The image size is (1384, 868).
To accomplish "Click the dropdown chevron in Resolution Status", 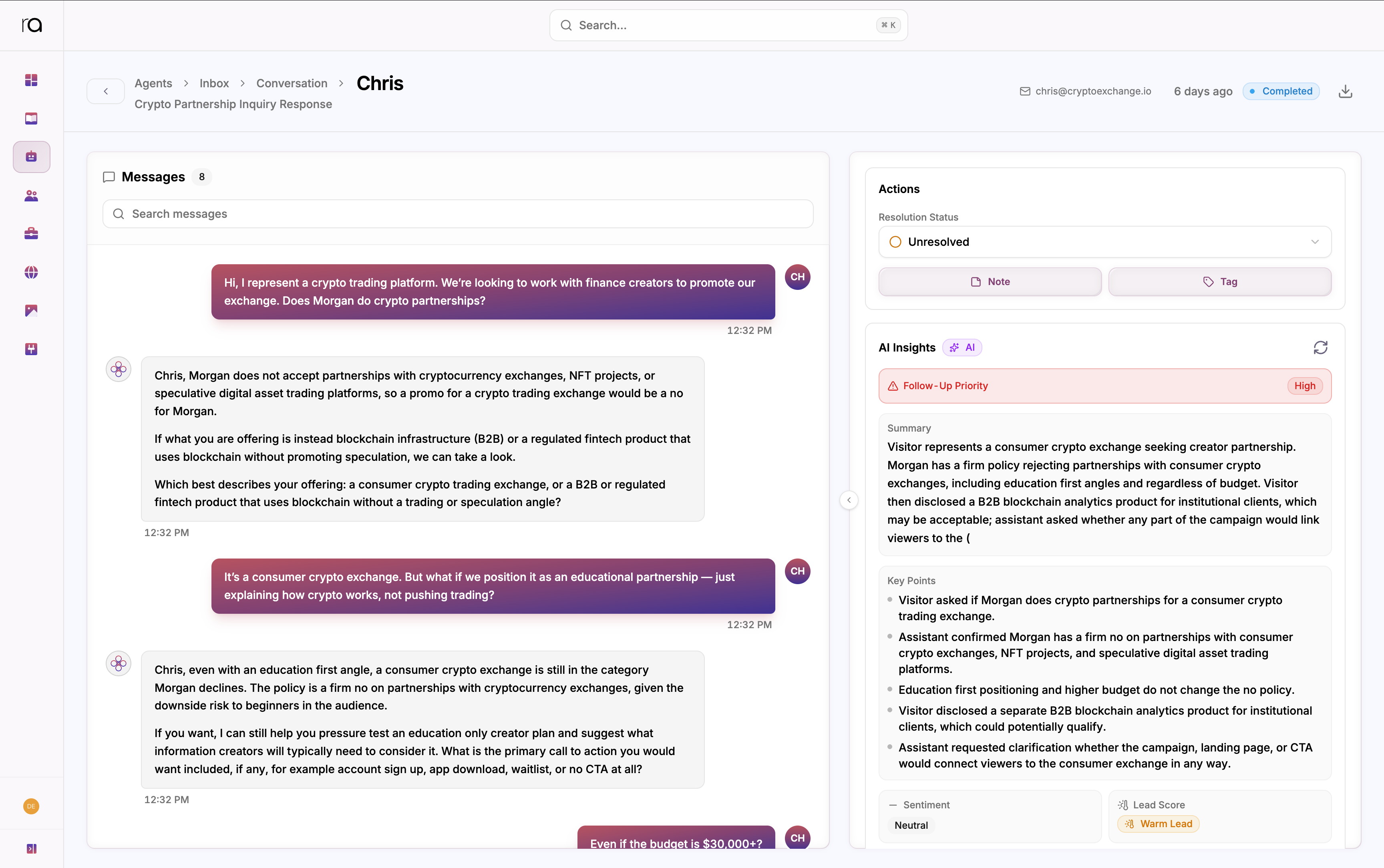I will pyautogui.click(x=1315, y=242).
